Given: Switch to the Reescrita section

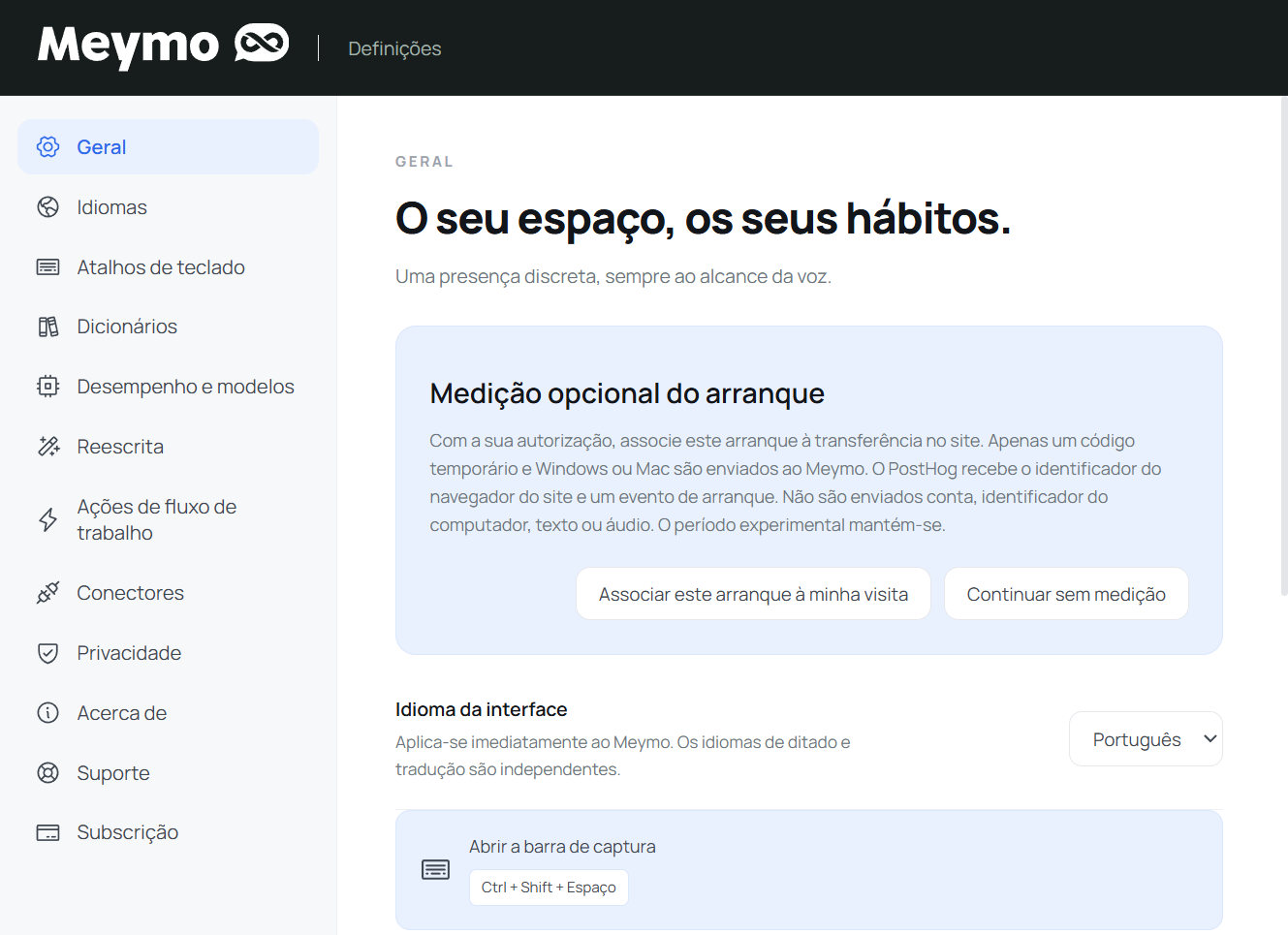Looking at the screenshot, I should (168, 447).
